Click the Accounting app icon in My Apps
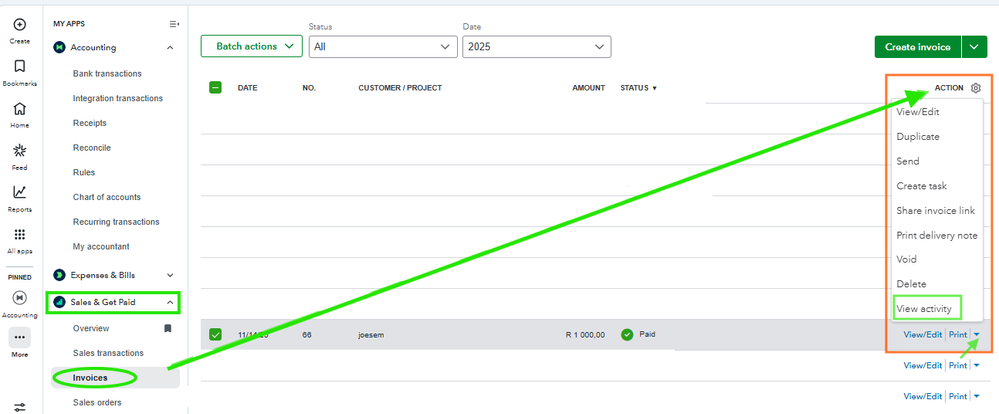The height and width of the screenshot is (414, 999). [59, 47]
